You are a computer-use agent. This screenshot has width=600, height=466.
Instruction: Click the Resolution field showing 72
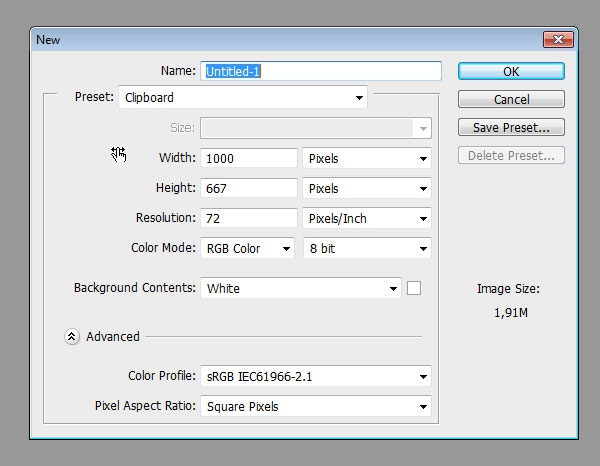point(249,218)
